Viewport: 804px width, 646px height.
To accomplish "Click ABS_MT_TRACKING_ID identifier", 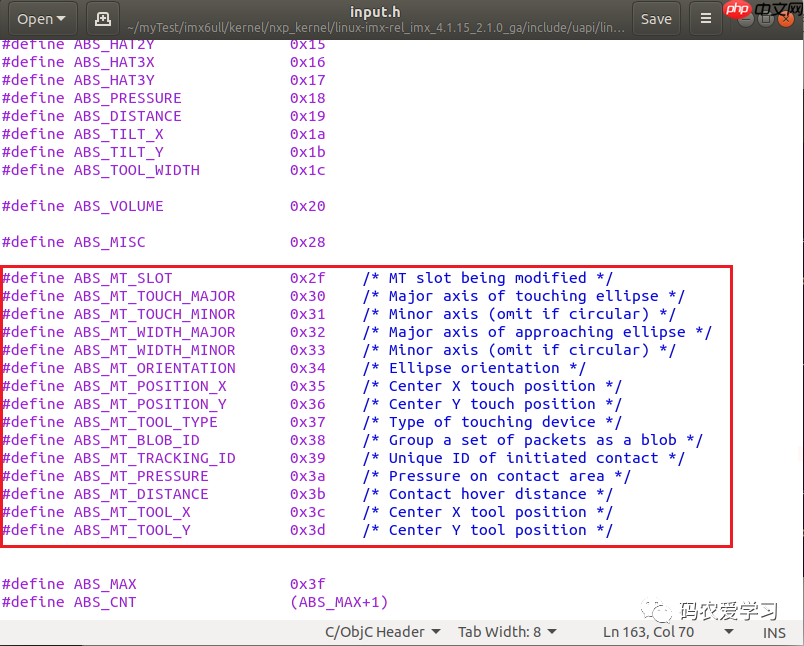I will 154,458.
